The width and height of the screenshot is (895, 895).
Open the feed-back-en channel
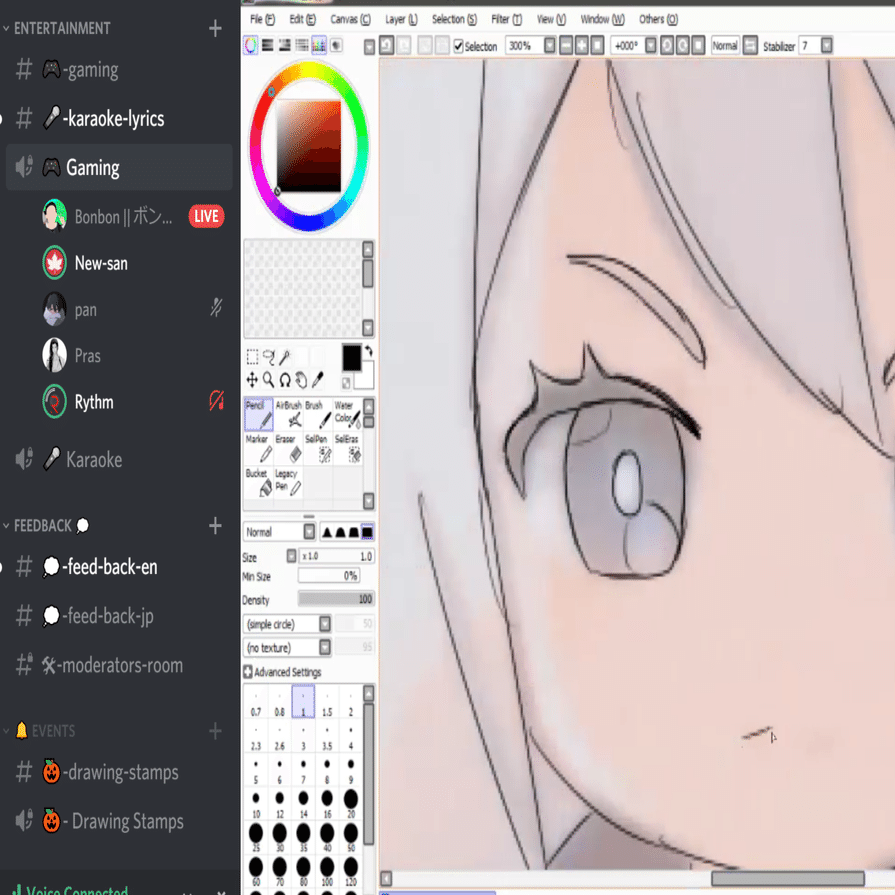[x=119, y=567]
